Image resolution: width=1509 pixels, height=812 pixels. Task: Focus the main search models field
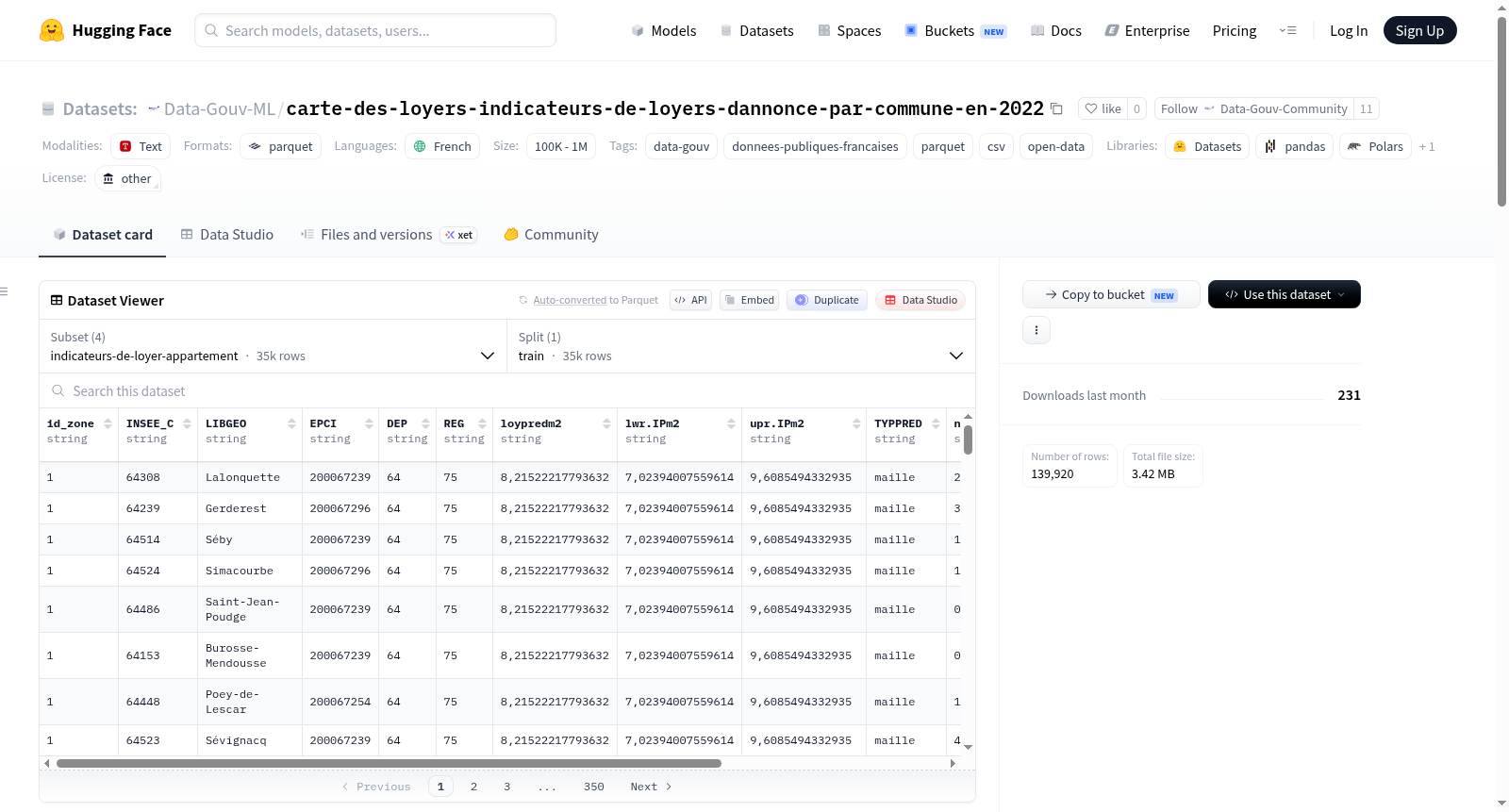[375, 30]
